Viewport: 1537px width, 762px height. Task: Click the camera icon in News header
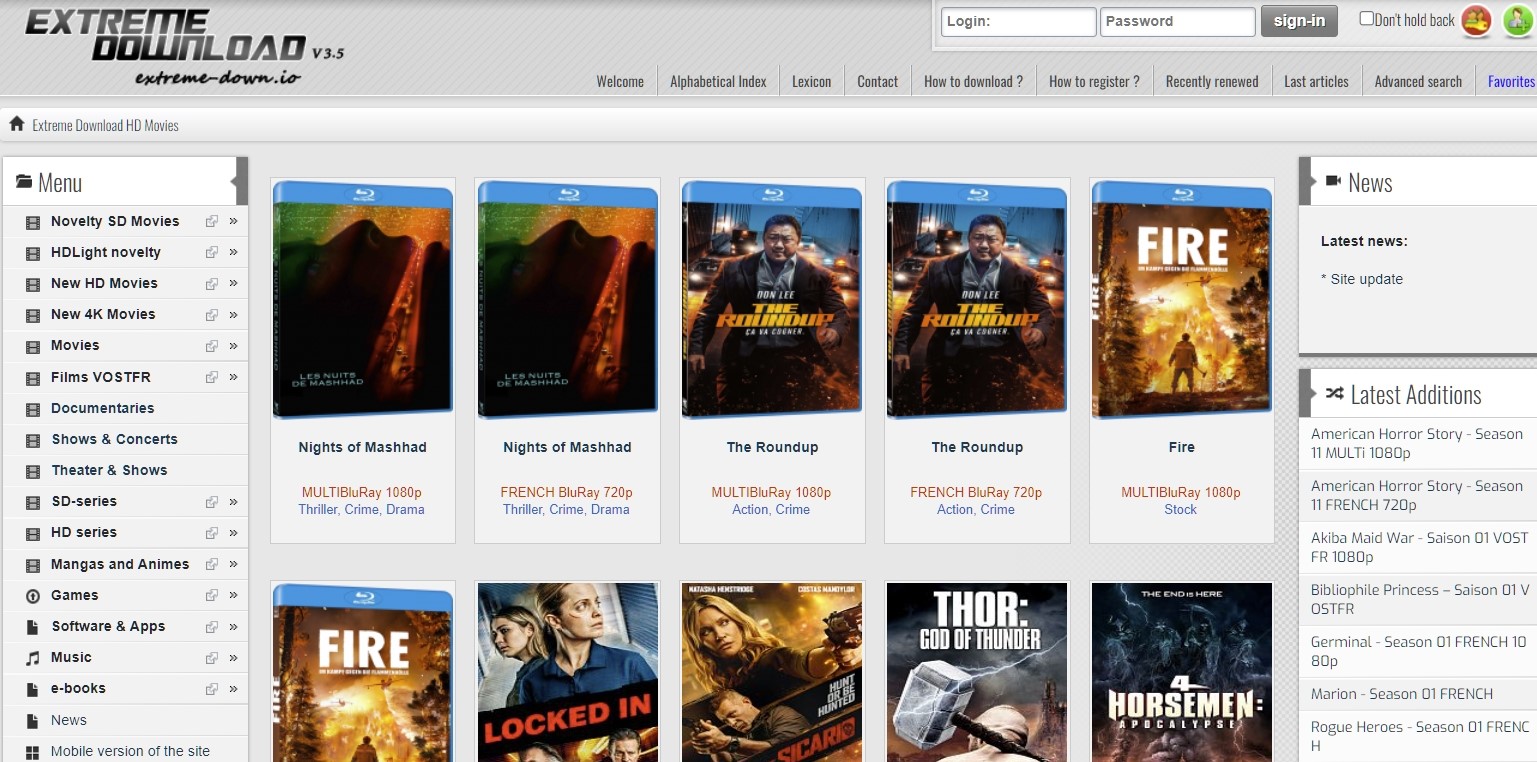click(1333, 181)
